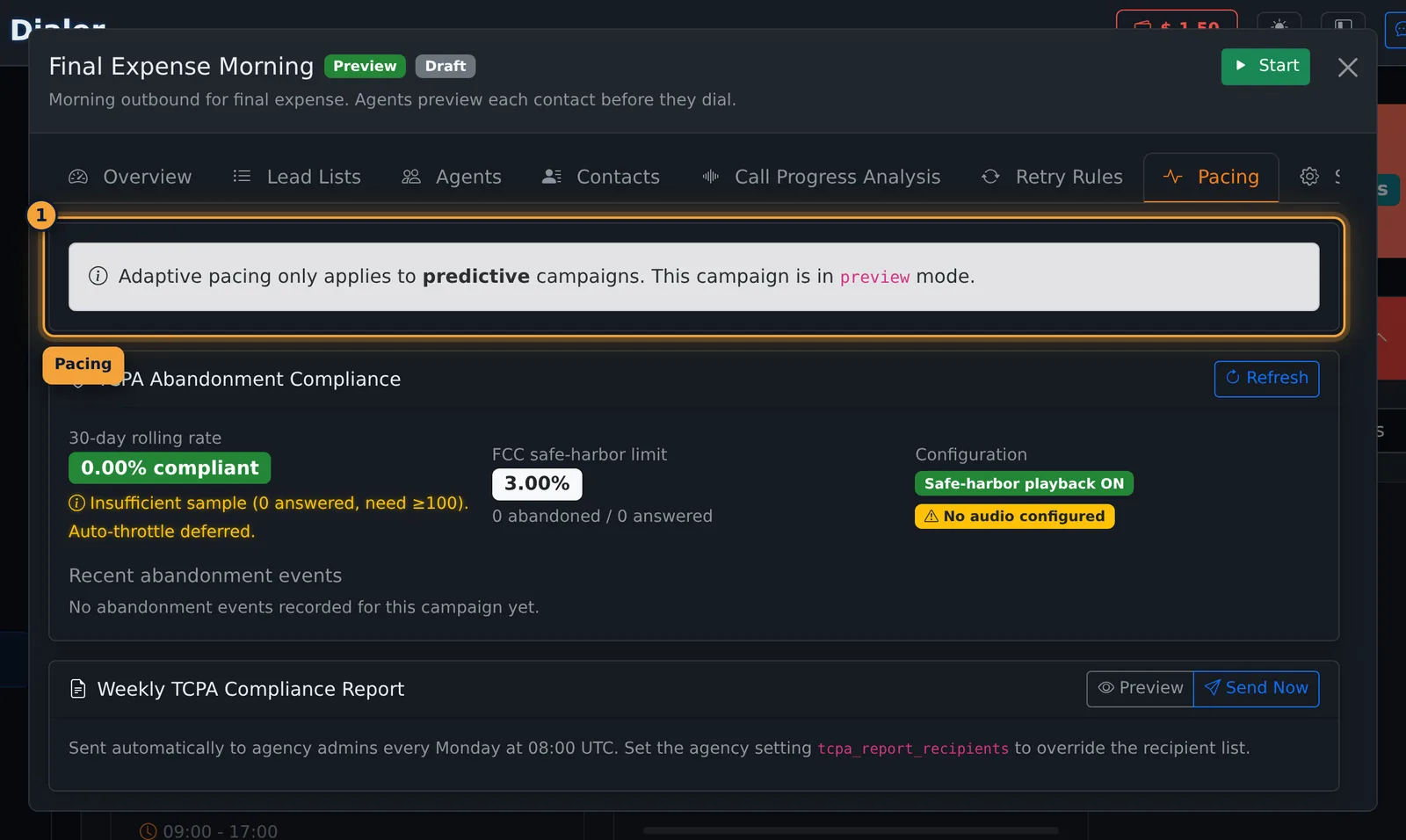Preview the weekly TCPA compliance report
Viewport: 1406px width, 840px height.
click(x=1140, y=689)
